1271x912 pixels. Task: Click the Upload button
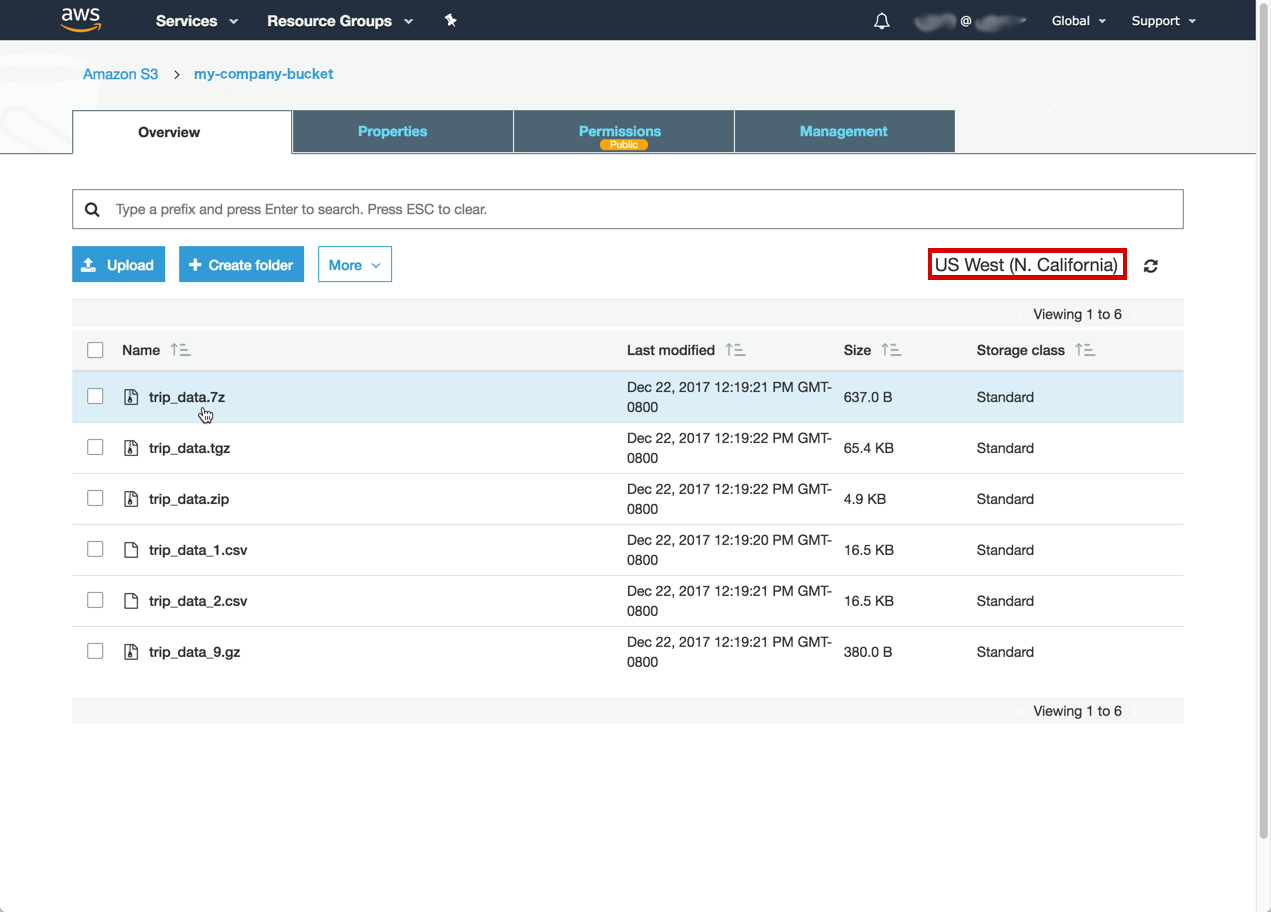(118, 265)
